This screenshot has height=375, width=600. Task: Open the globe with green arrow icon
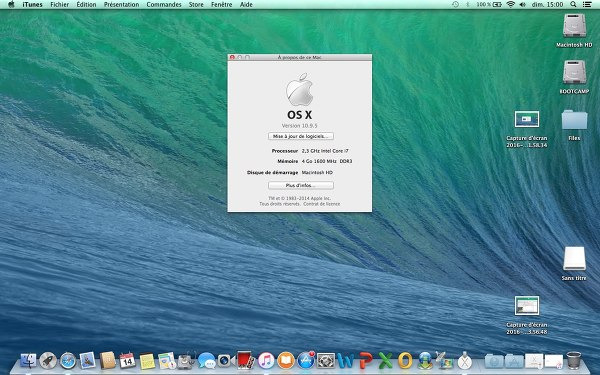[425, 360]
